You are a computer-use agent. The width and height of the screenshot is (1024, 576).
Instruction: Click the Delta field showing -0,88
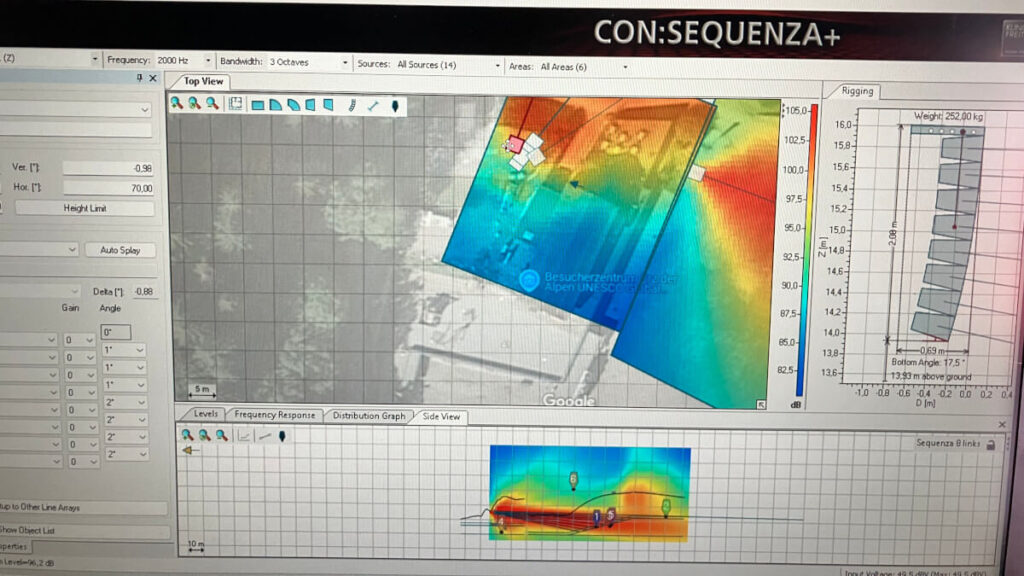[x=144, y=291]
